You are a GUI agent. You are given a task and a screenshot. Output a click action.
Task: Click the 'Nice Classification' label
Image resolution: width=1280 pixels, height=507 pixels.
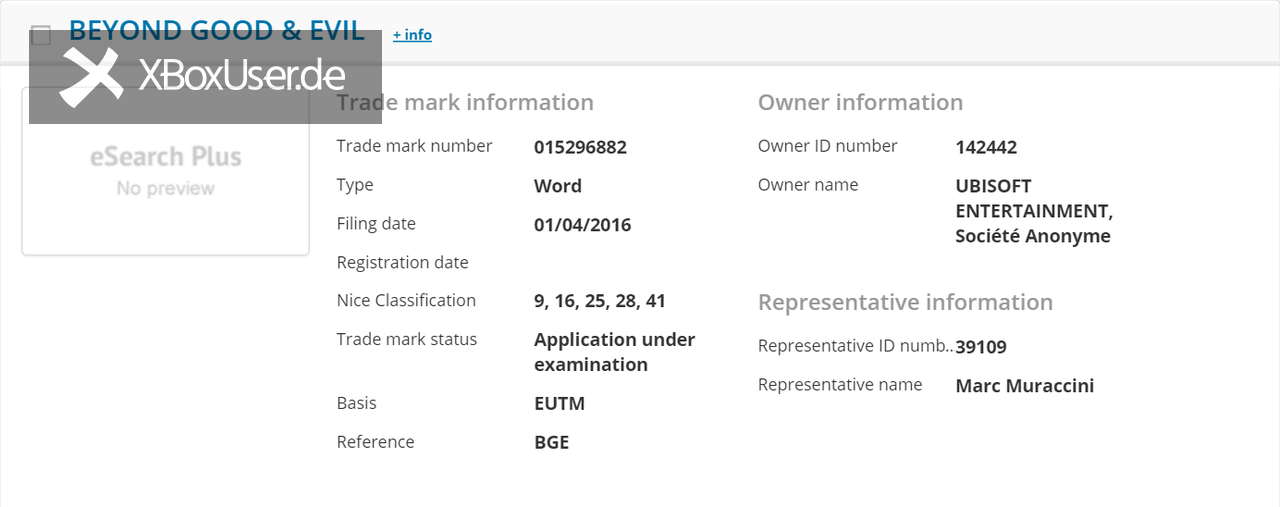click(406, 300)
